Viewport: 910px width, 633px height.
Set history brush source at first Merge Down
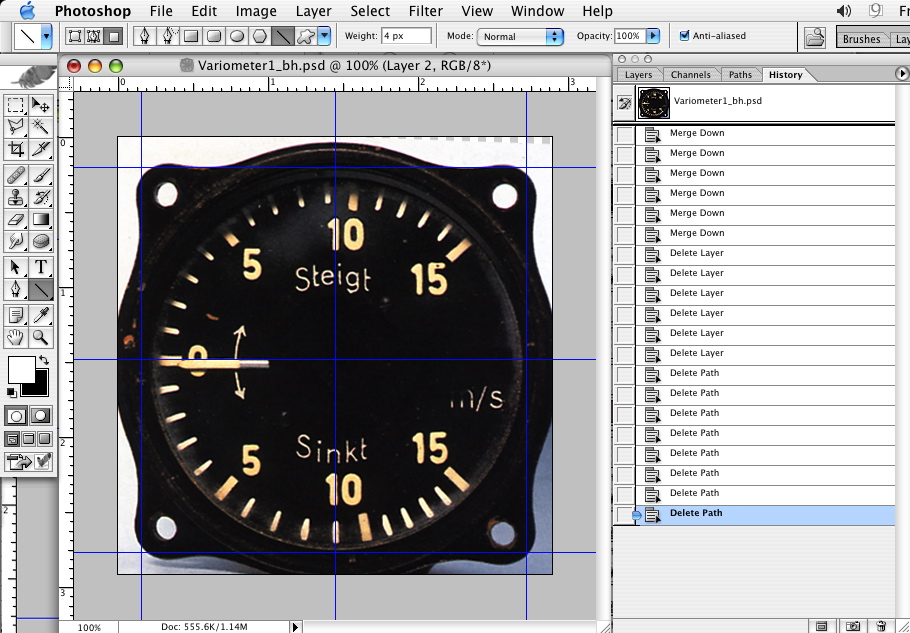[x=624, y=134]
